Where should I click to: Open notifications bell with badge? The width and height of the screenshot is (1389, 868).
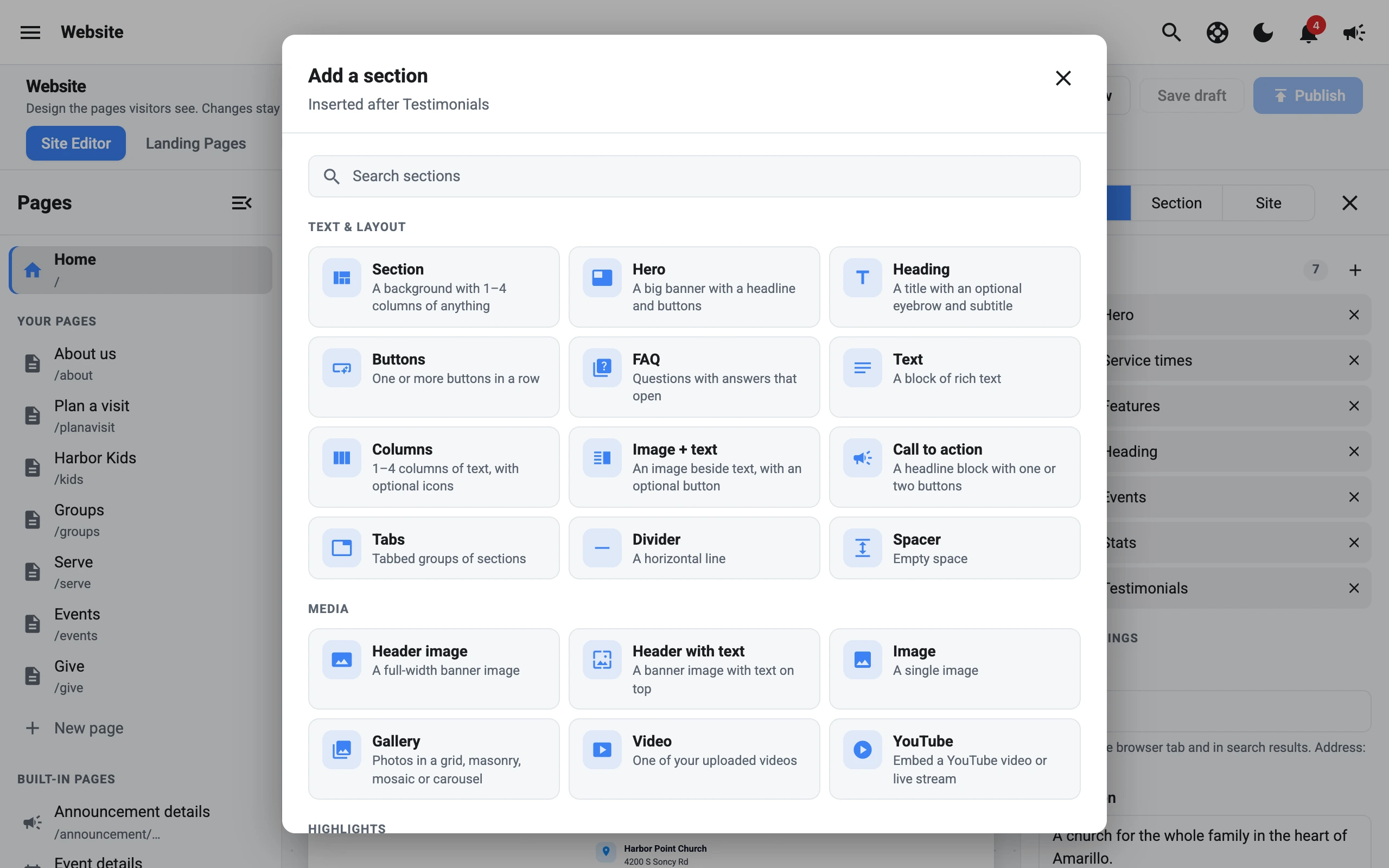pyautogui.click(x=1308, y=32)
